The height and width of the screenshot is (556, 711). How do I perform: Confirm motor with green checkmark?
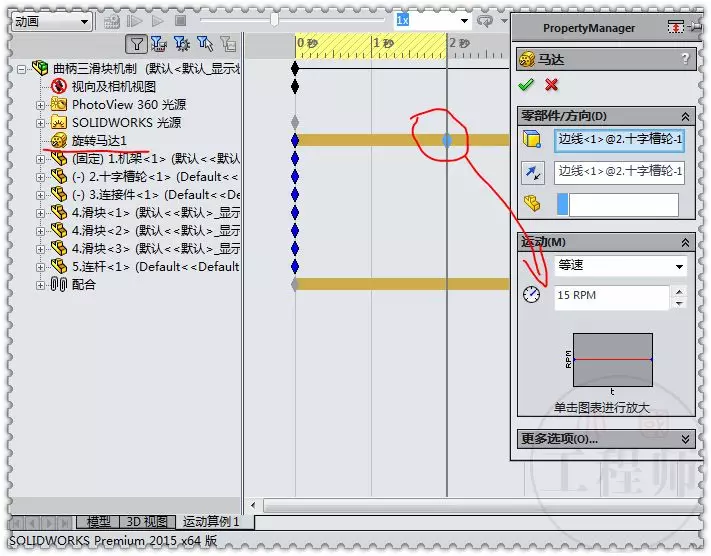coord(526,84)
